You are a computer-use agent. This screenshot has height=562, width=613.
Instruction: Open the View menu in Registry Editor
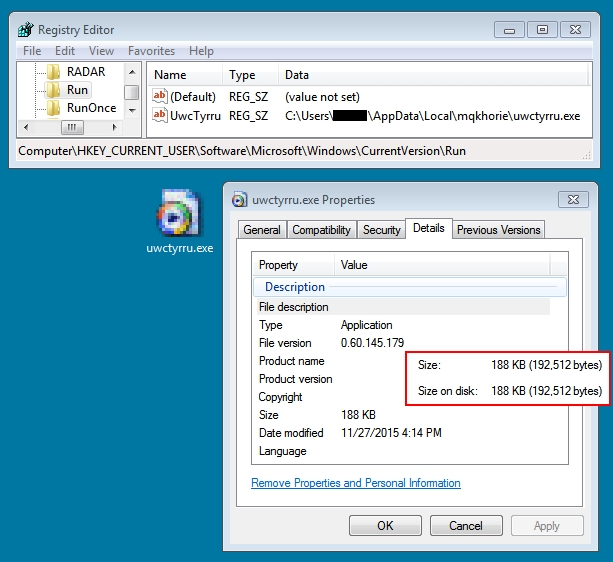click(101, 51)
